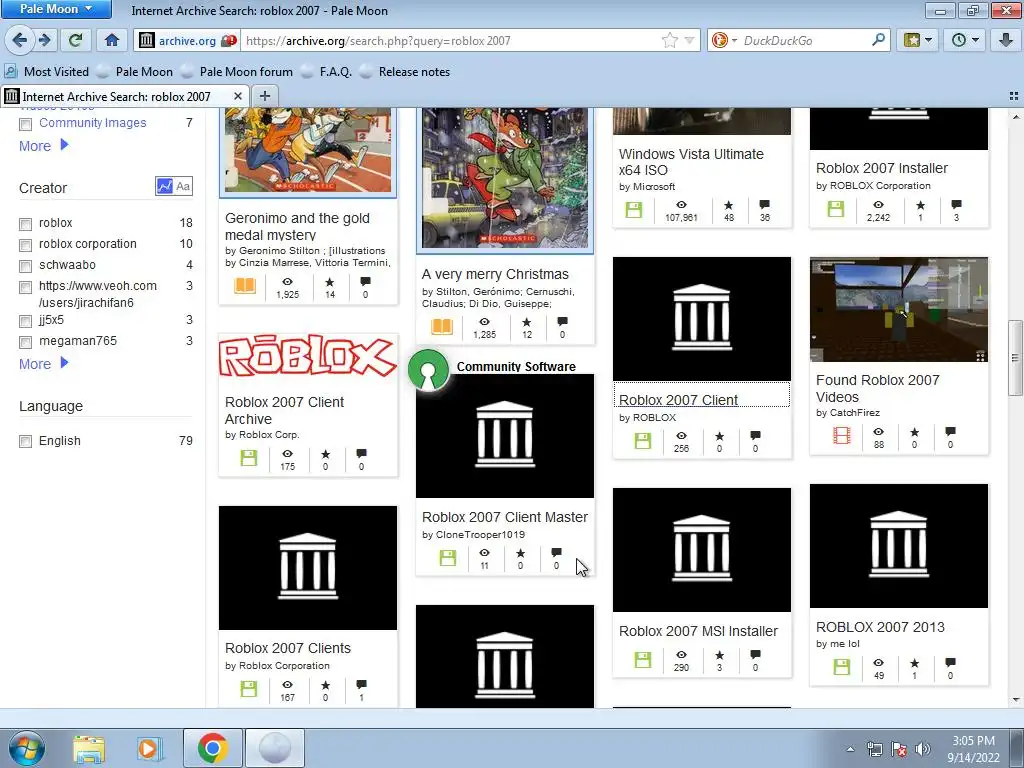Close the Internet Archive Search tab
Viewport: 1024px width, 768px height.
(x=238, y=96)
